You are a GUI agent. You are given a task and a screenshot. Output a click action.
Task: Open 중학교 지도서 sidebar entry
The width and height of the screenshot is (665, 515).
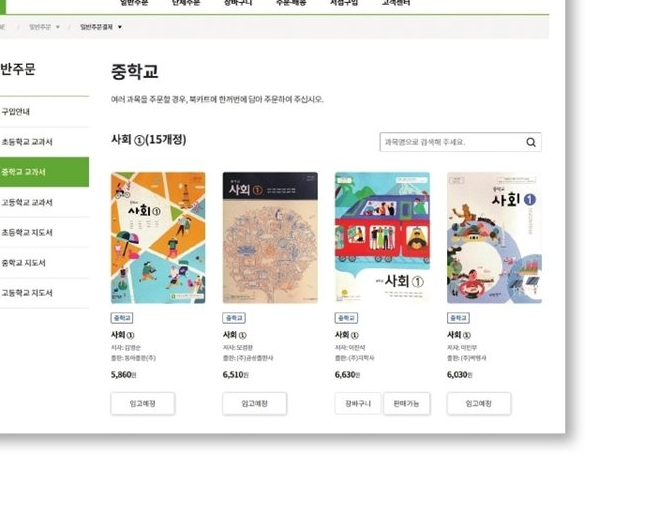tap(44, 263)
